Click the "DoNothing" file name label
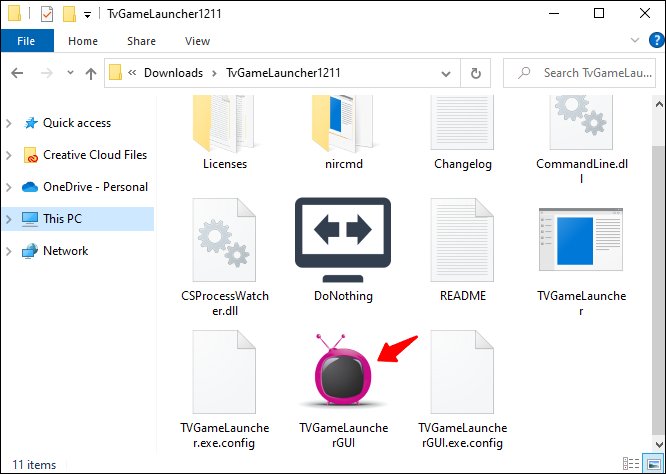 343,296
